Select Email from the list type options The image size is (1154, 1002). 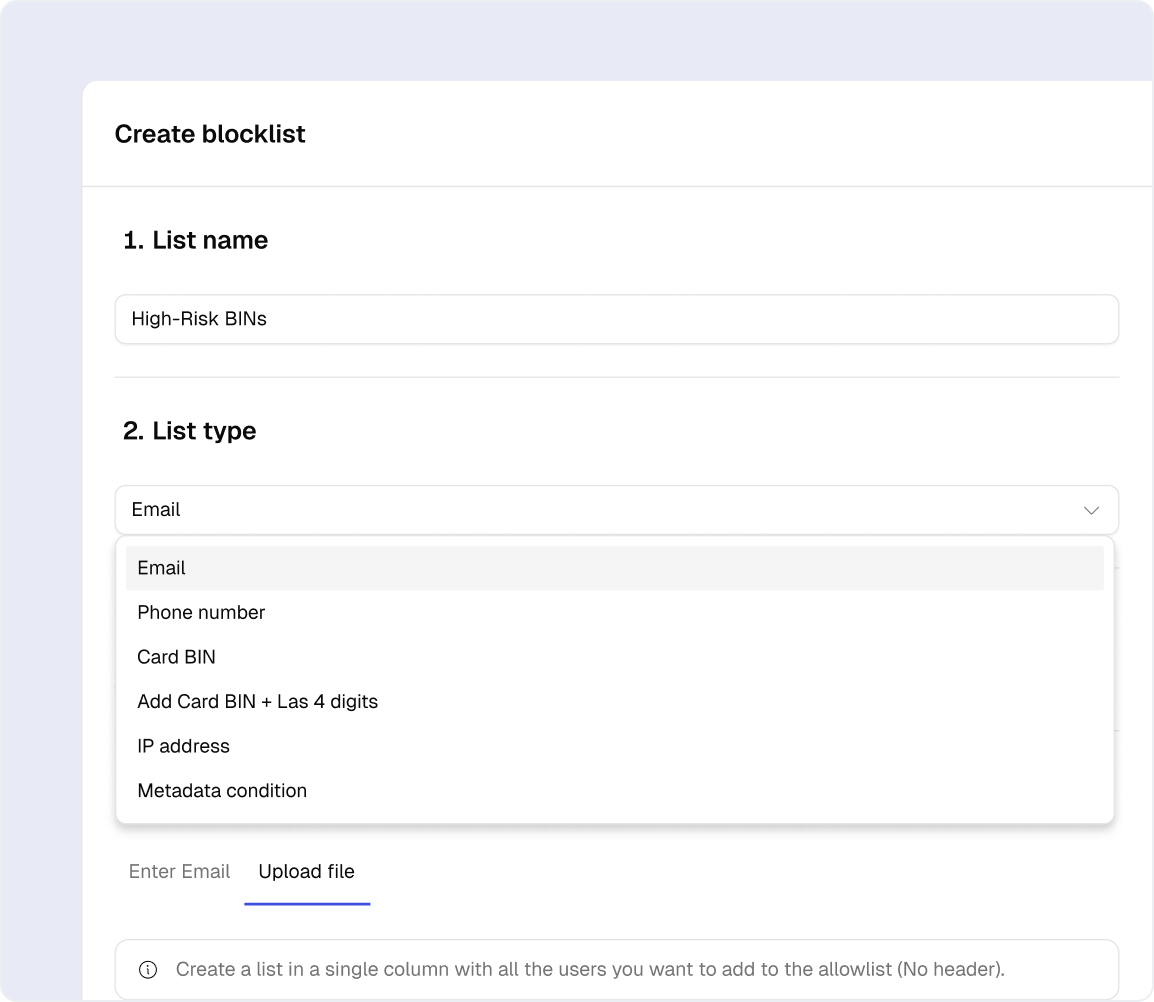[162, 568]
